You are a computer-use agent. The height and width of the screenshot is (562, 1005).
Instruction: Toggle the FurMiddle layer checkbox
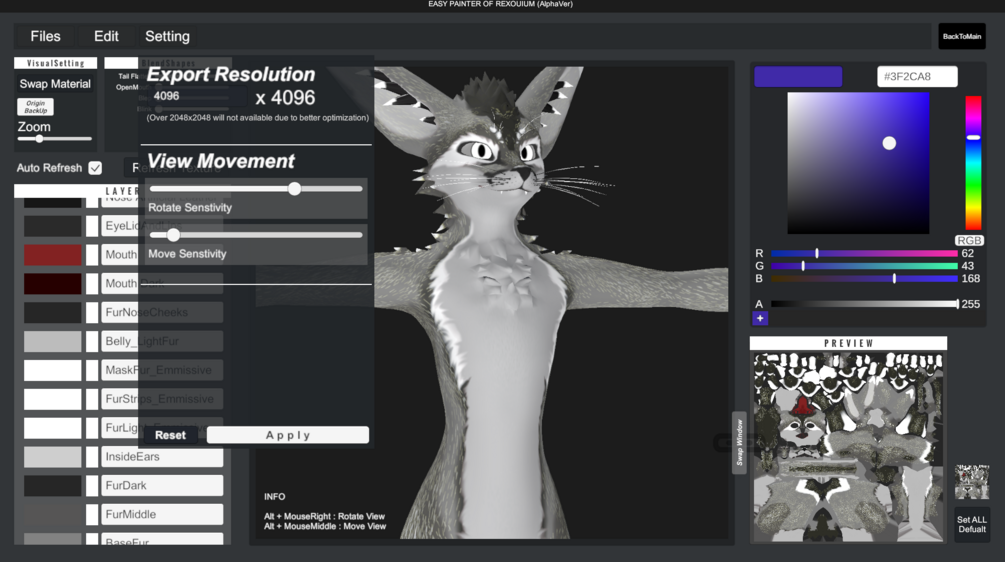click(x=92, y=515)
